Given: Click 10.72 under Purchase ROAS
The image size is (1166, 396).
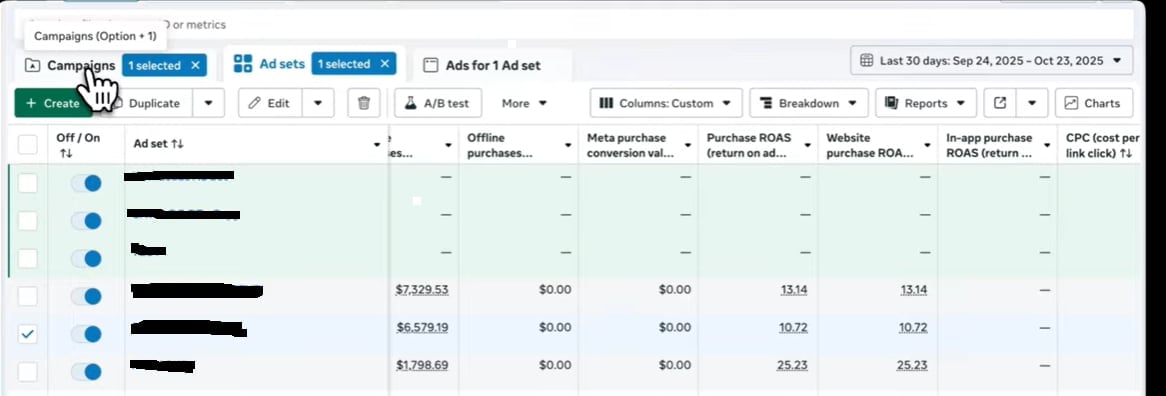Looking at the screenshot, I should coord(793,327).
